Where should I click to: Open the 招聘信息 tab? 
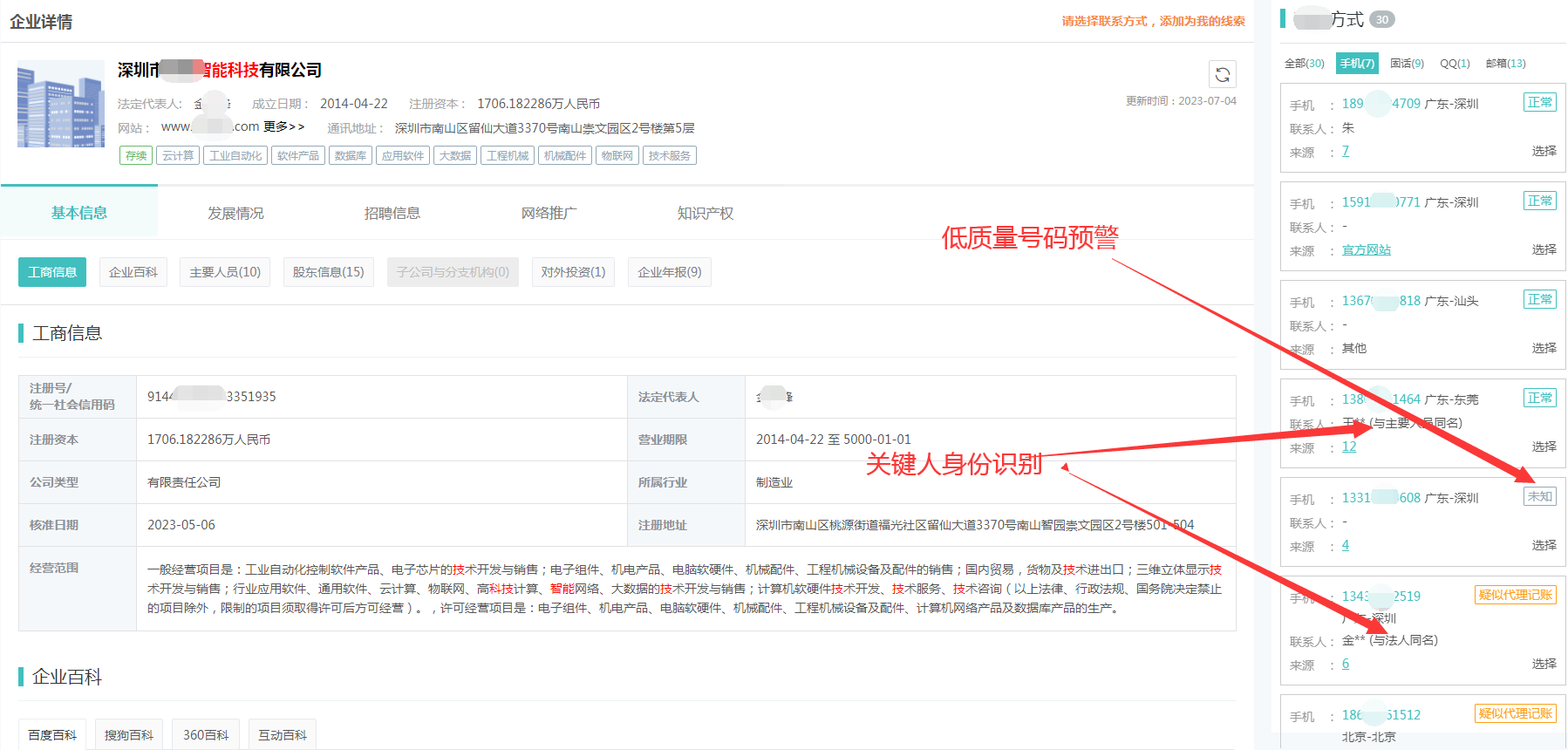coord(392,214)
